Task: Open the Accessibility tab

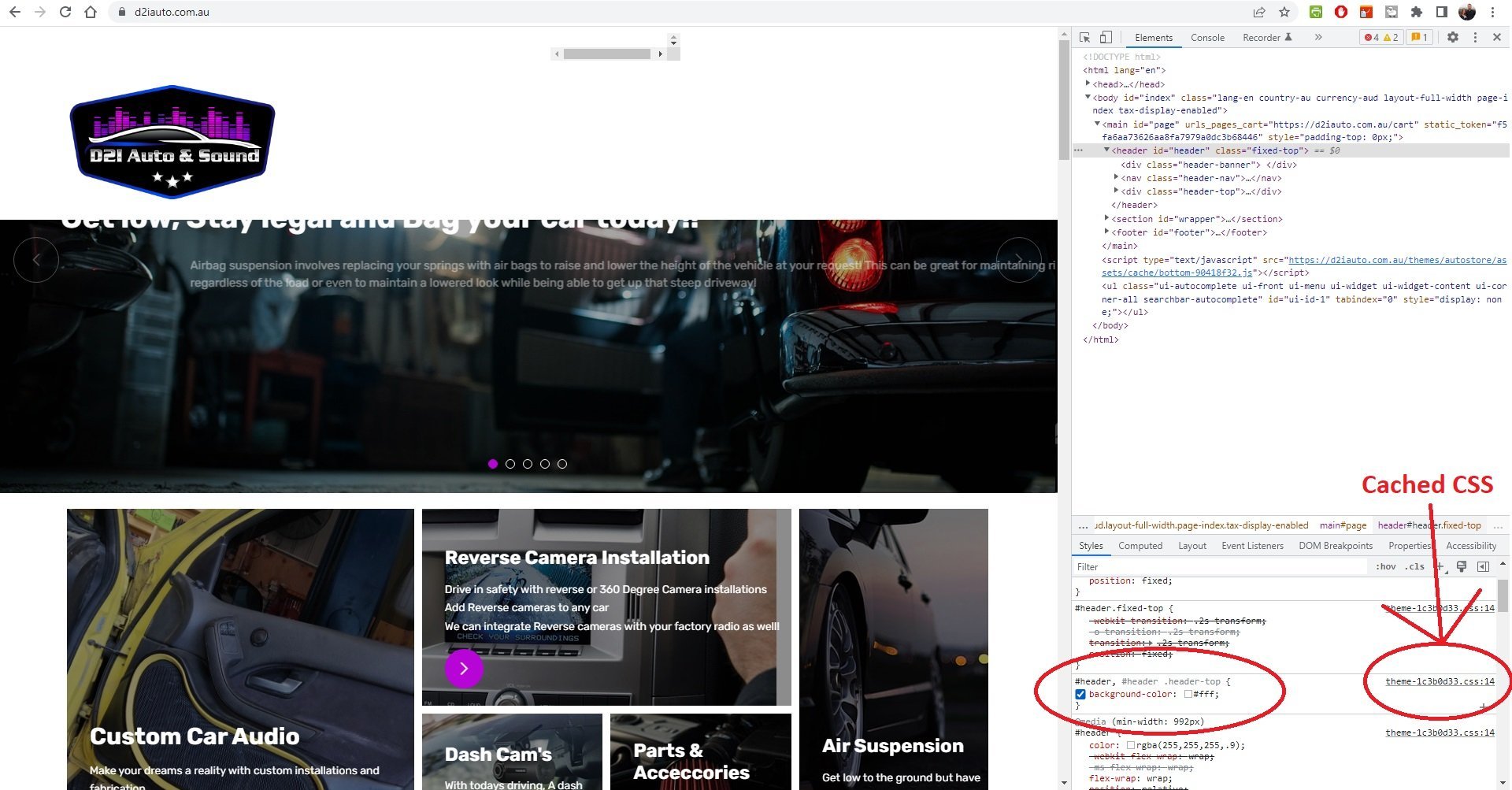Action: coord(1470,546)
